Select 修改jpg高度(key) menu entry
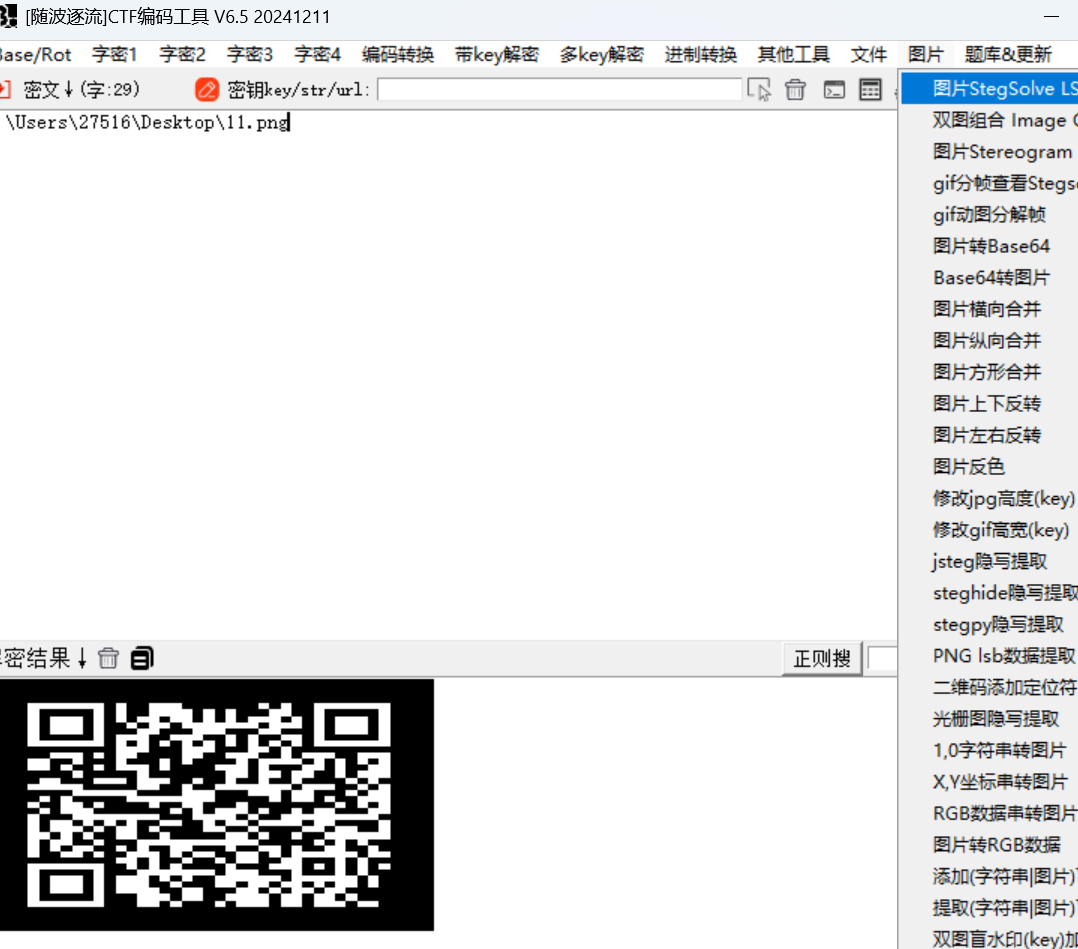 coord(989,499)
